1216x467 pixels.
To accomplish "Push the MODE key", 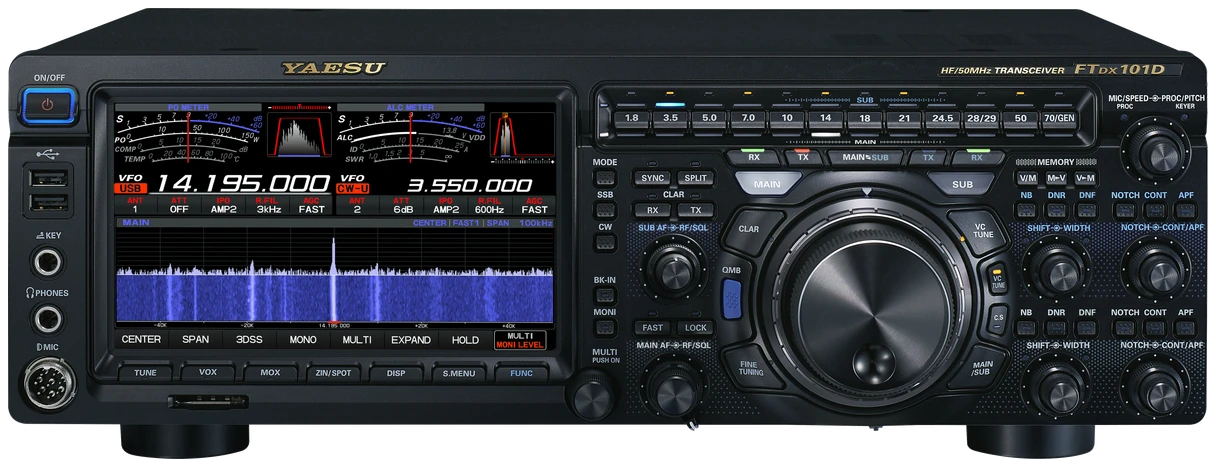I will point(604,178).
